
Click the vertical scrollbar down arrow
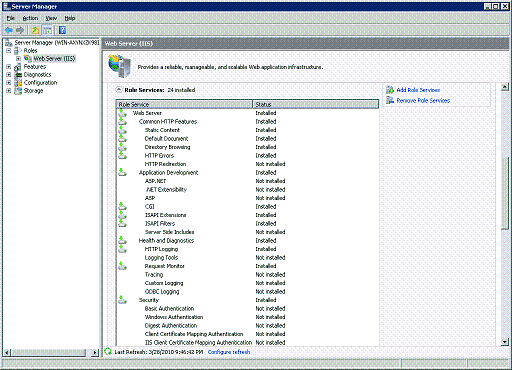(504, 342)
